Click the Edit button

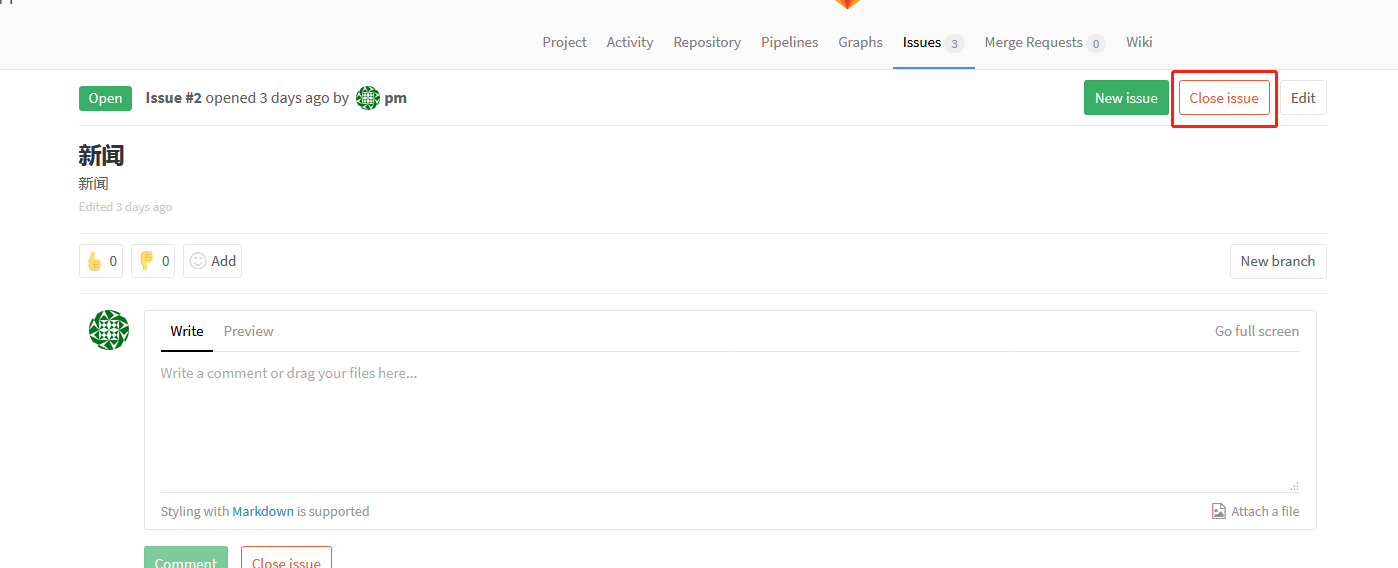(x=1303, y=98)
